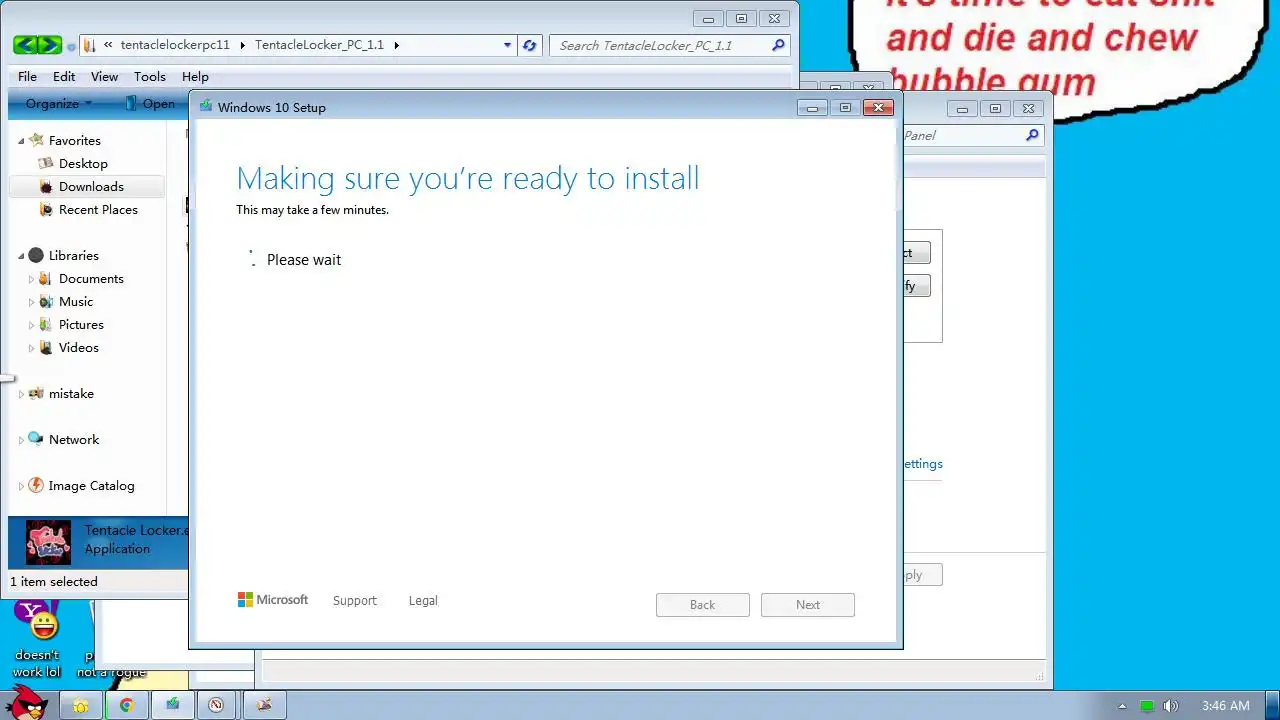Screen dimensions: 1280x720
Task: Select TentacleLocker_PC_1.1 in the address path
Action: tap(319, 45)
